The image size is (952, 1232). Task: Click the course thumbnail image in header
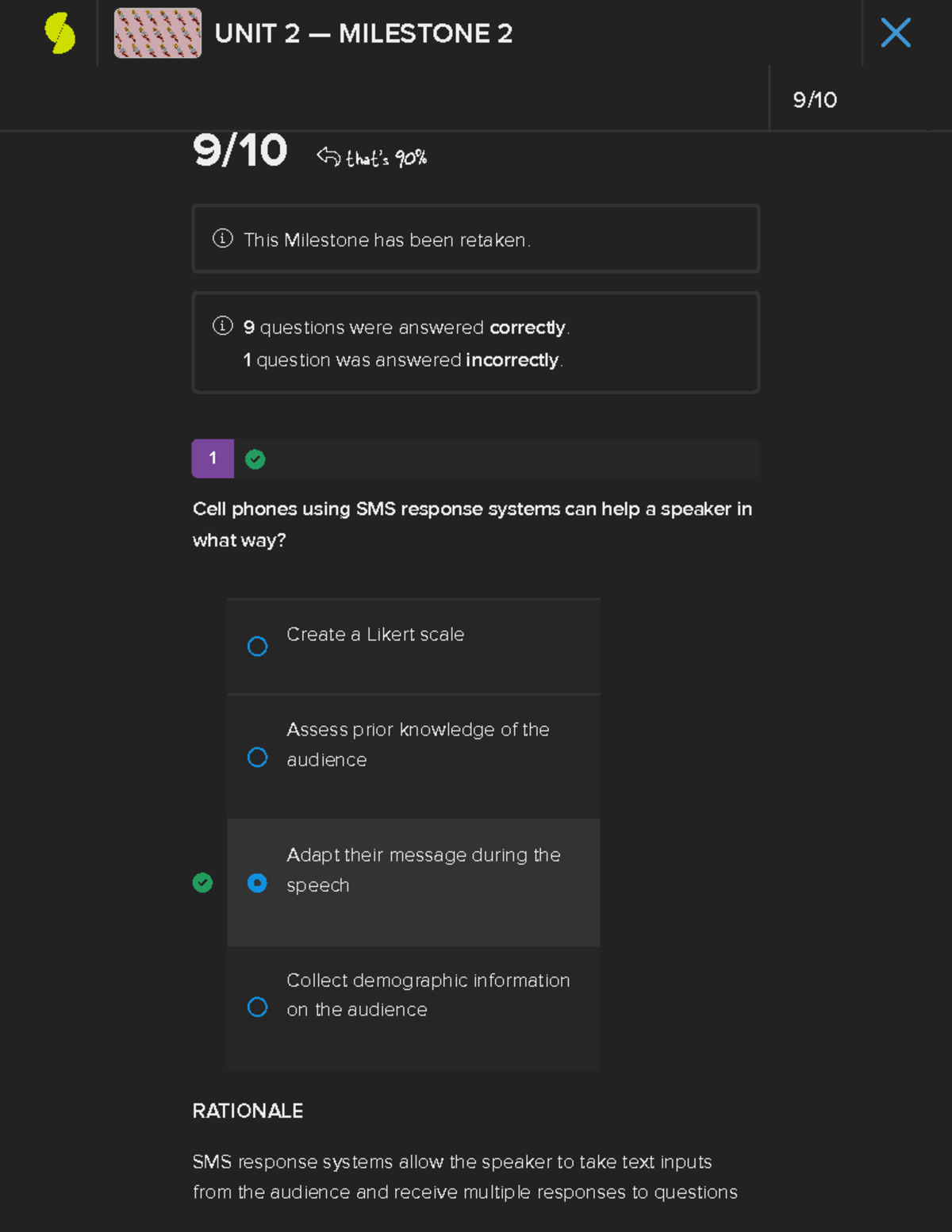tap(158, 33)
